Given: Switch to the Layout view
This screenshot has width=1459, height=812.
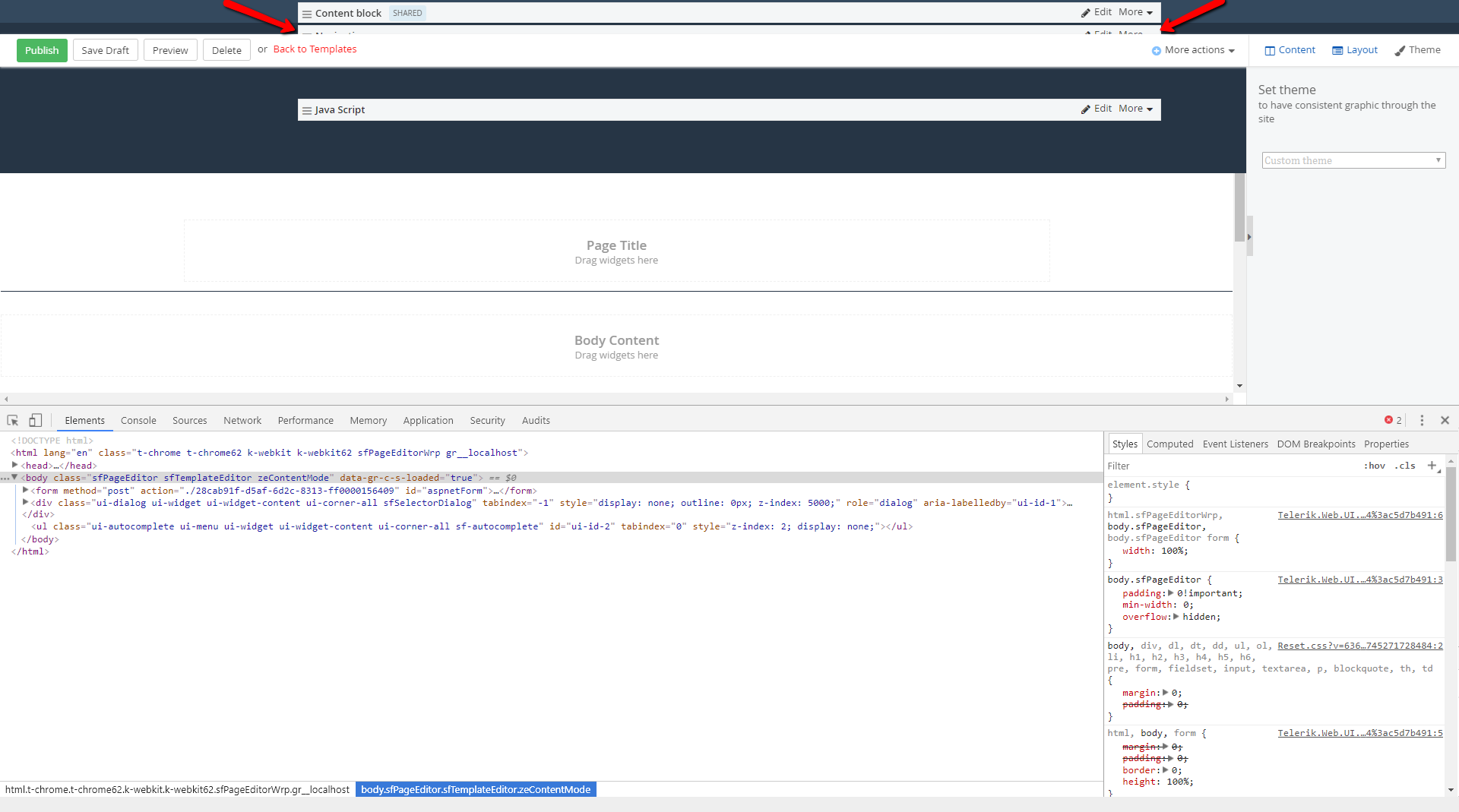Looking at the screenshot, I should pos(1355,50).
